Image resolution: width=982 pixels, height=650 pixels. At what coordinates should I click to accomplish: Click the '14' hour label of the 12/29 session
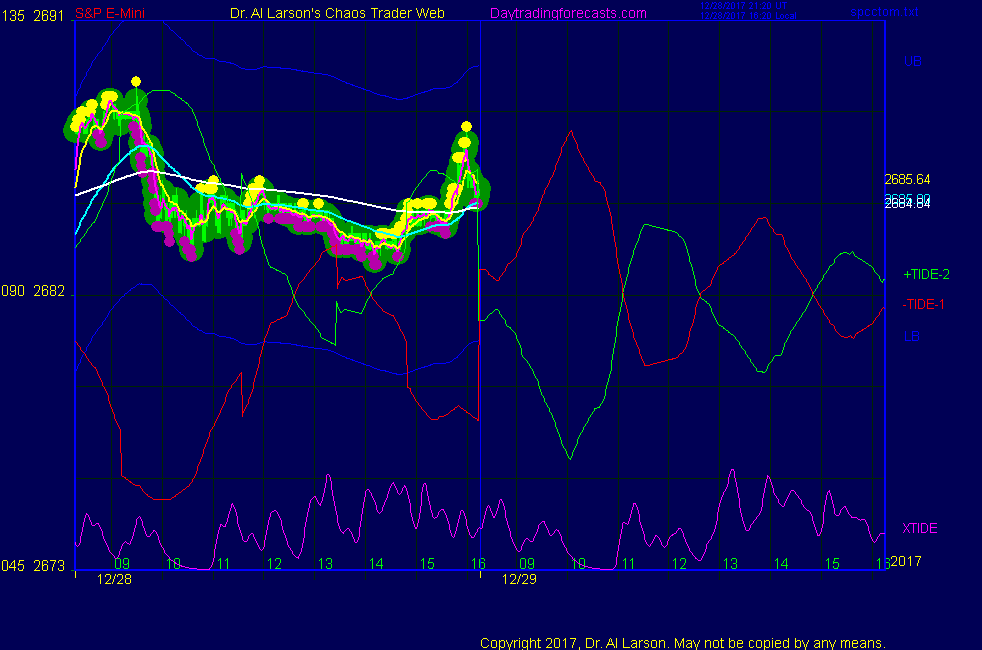[x=781, y=564]
